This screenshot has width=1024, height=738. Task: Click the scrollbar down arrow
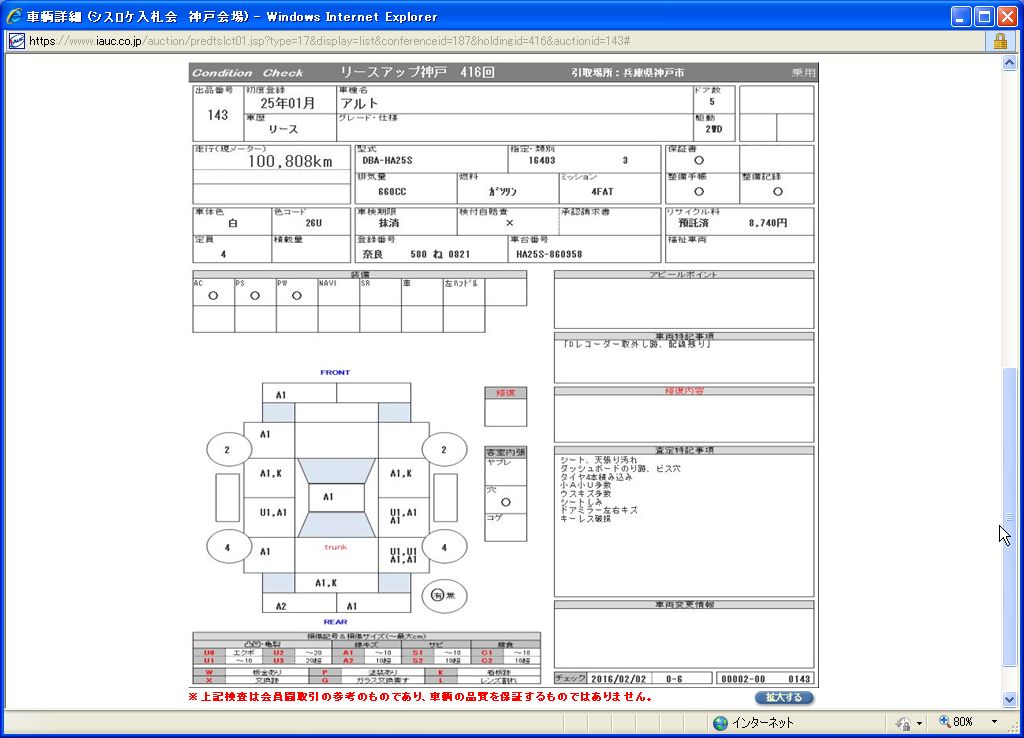[1009, 700]
